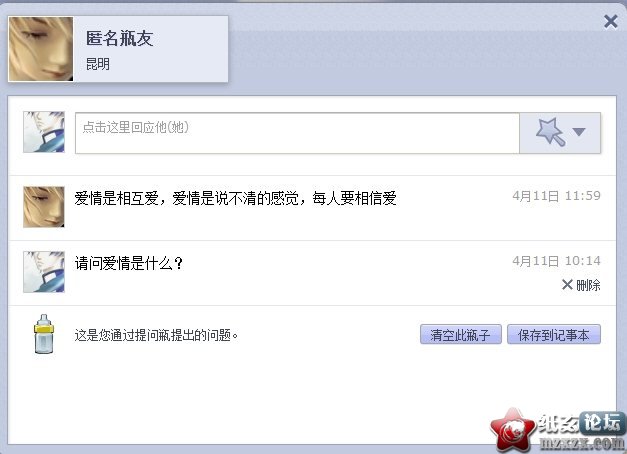Click your own avatar beside reply box

pyautogui.click(x=44, y=132)
